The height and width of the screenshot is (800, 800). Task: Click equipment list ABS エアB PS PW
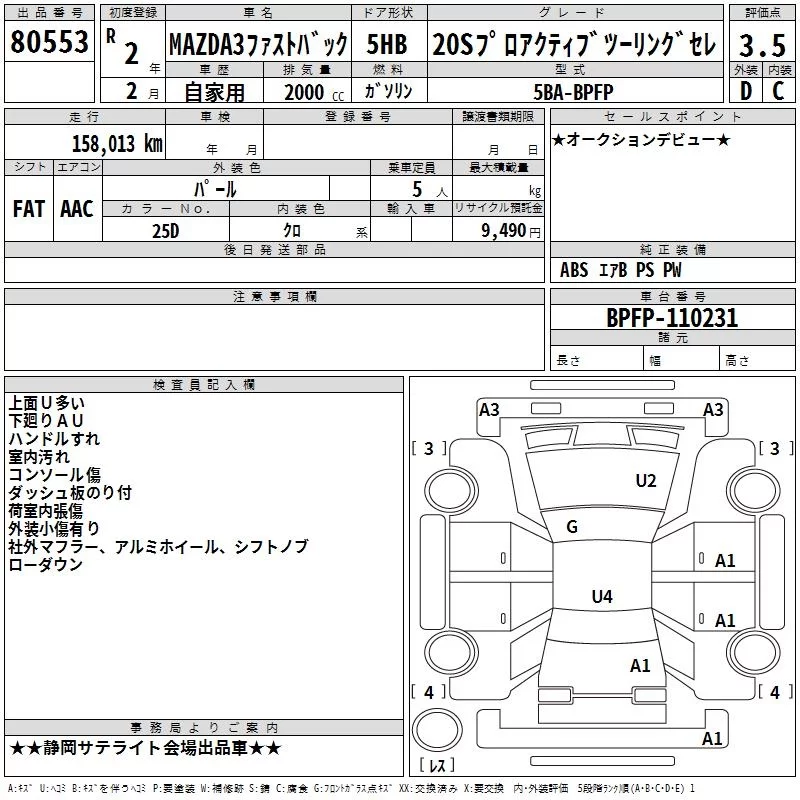pyautogui.click(x=620, y=270)
